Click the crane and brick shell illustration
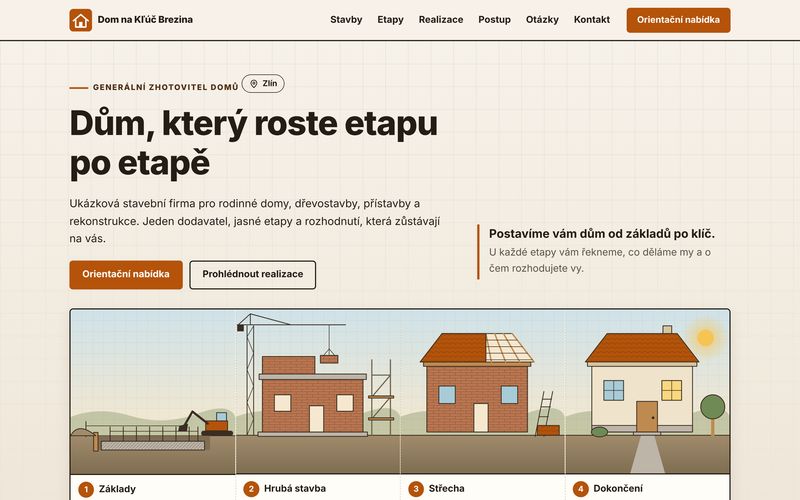Viewport: 800px width, 500px height. pos(318,392)
